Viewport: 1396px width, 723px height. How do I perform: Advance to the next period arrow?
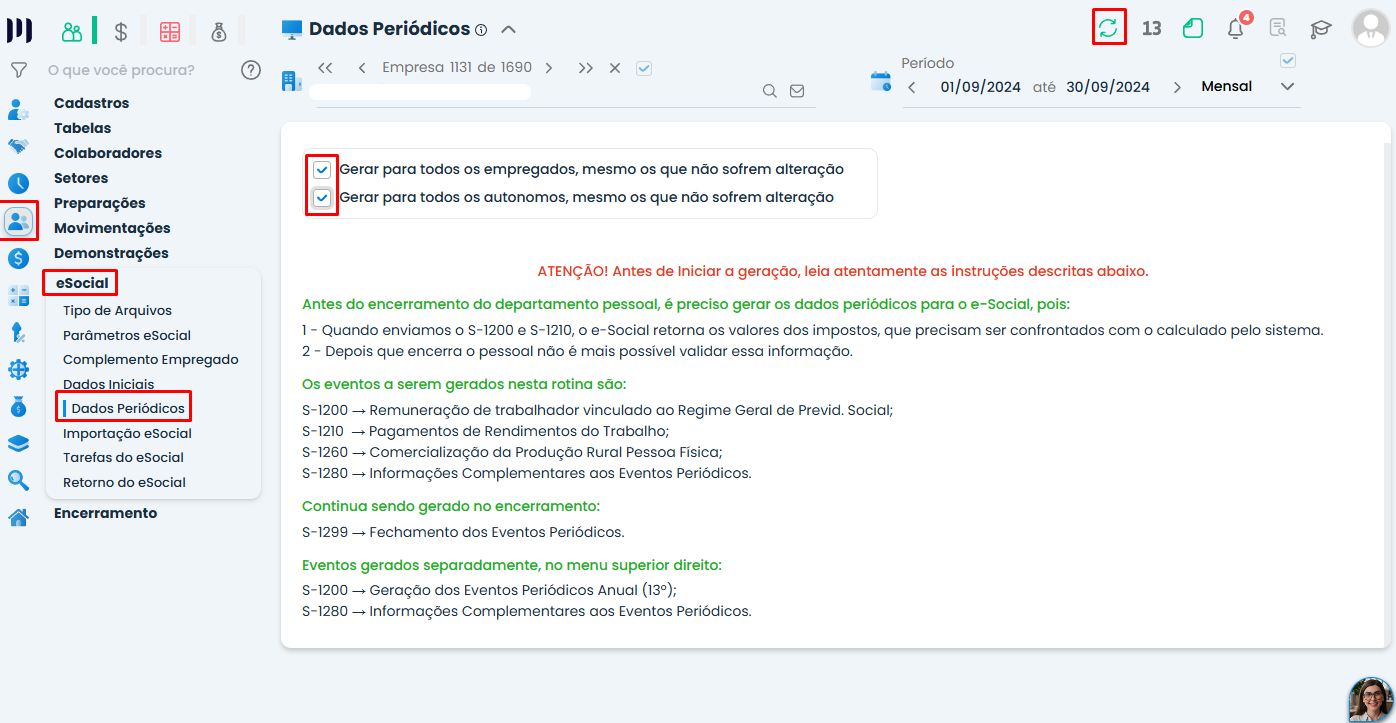[1177, 87]
